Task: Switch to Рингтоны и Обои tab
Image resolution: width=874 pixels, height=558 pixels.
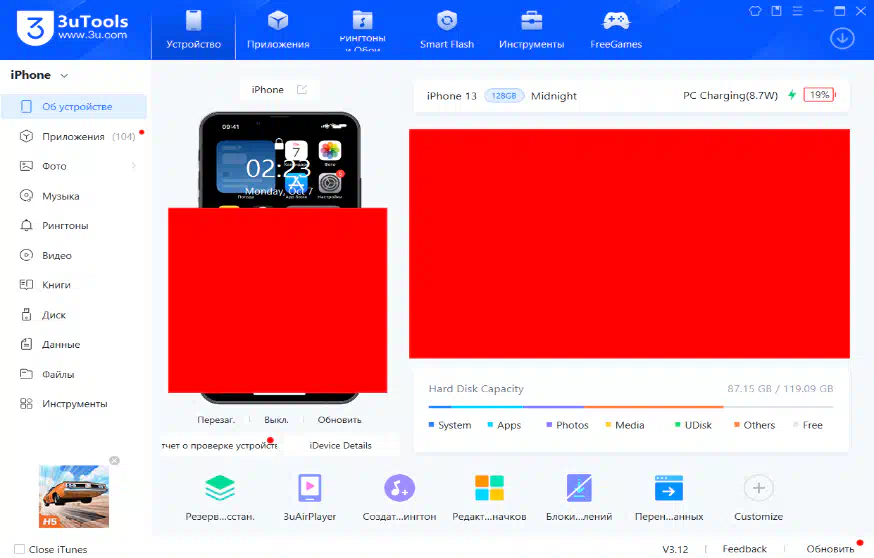Action: (362, 30)
